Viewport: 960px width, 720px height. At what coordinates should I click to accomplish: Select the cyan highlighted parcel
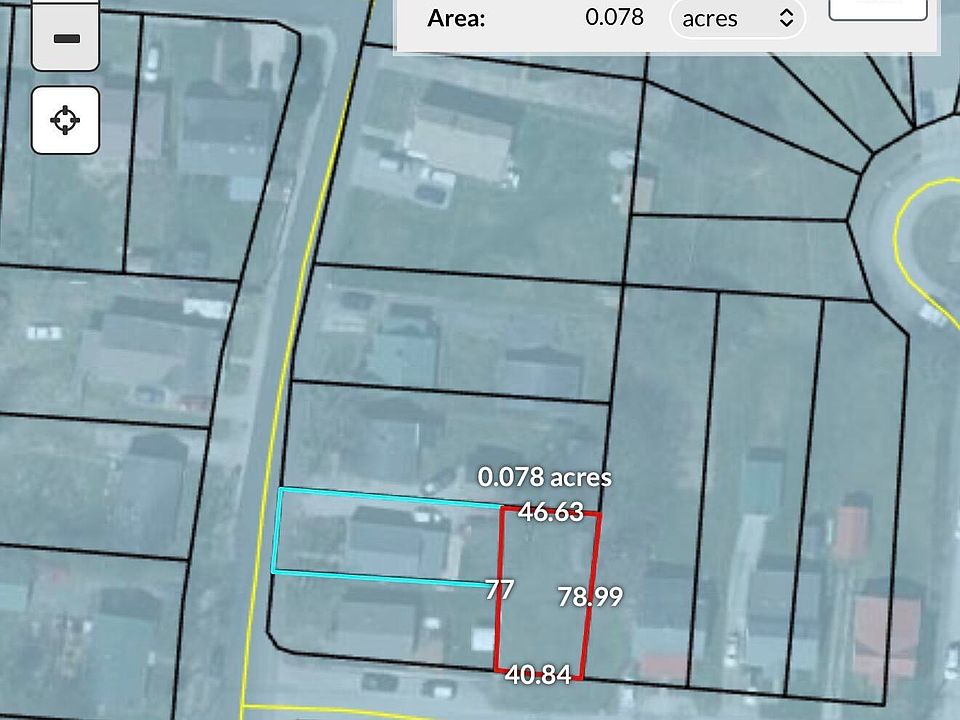click(x=387, y=536)
